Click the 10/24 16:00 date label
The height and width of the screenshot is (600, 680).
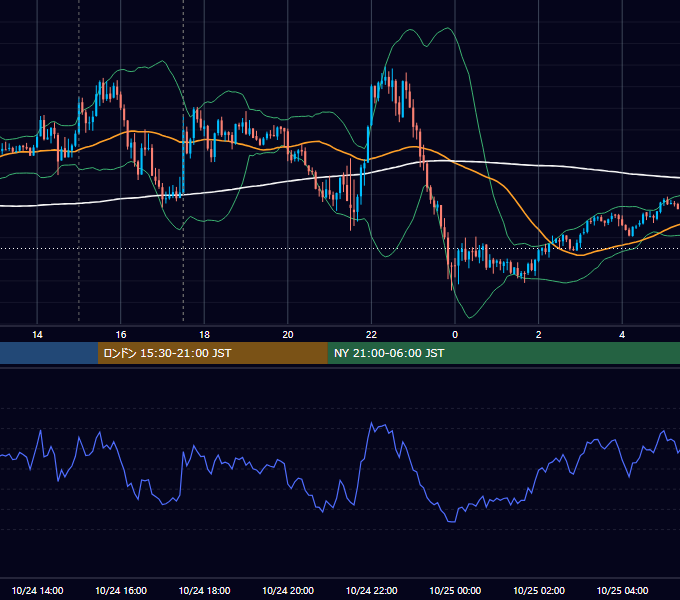coord(121,590)
